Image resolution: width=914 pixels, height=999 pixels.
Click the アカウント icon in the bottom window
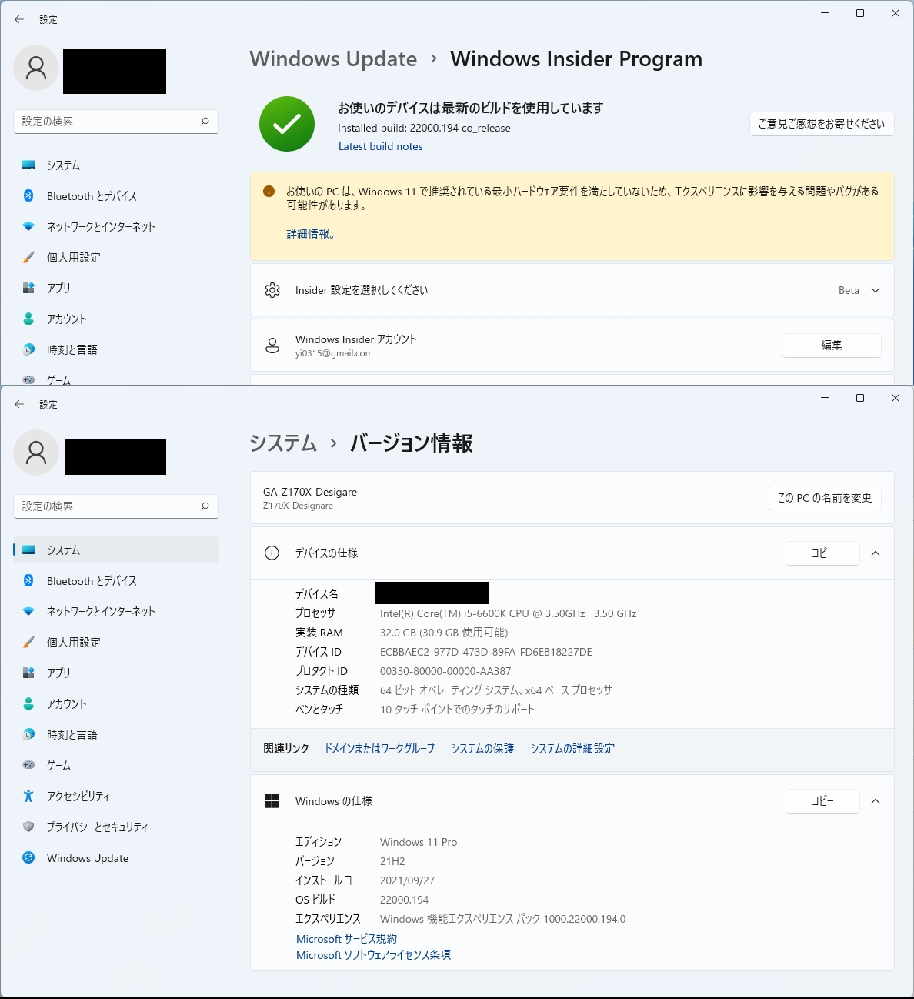[x=29, y=703]
